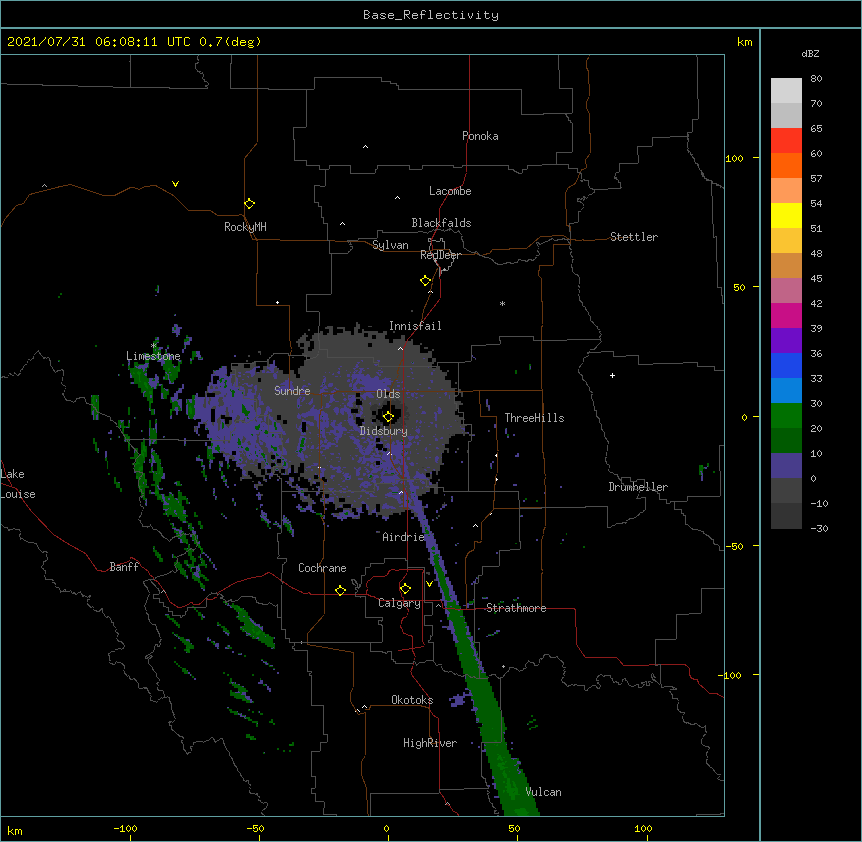Pick the orange 57-60 dBZ legend swatch
The height and width of the screenshot is (842, 862).
786,165
